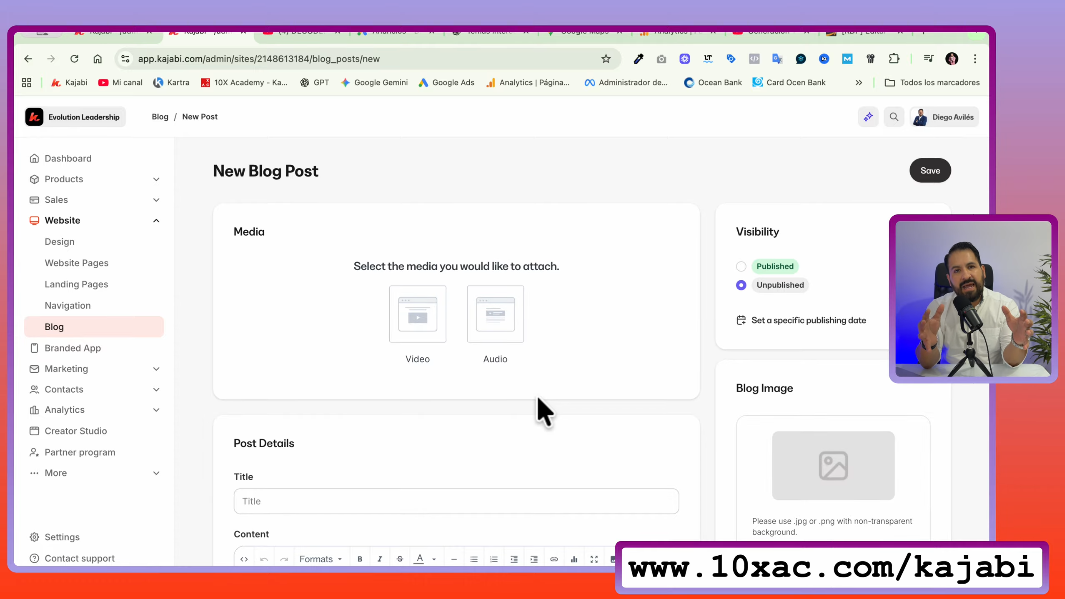Open the Kajabi AI assistant sparkle icon
1065x599 pixels.
[x=868, y=117]
